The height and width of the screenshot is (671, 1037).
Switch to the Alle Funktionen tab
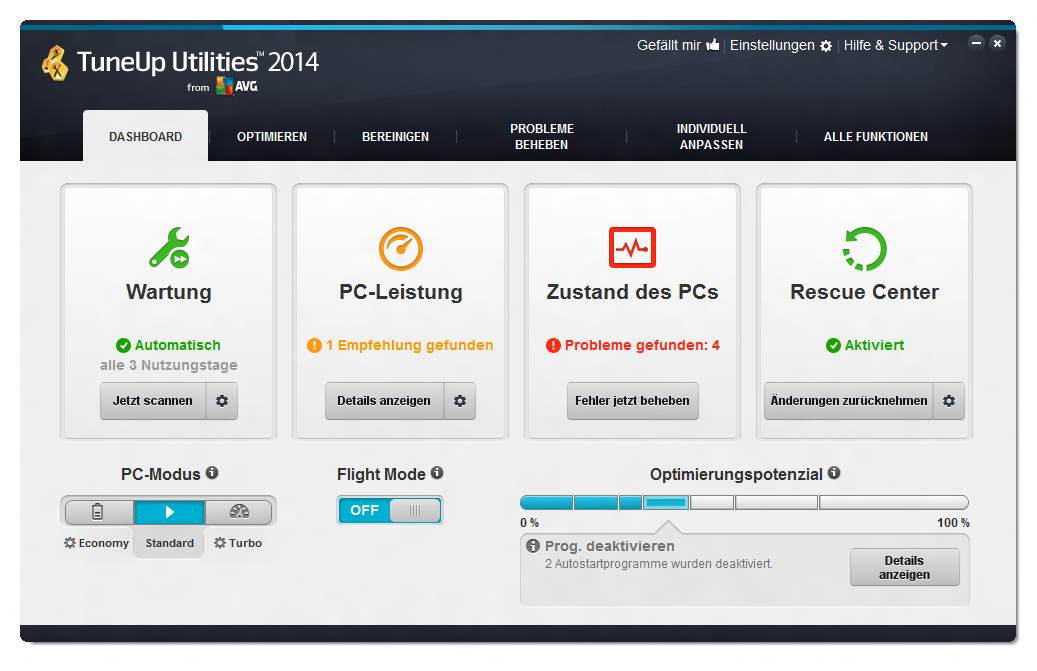point(876,136)
